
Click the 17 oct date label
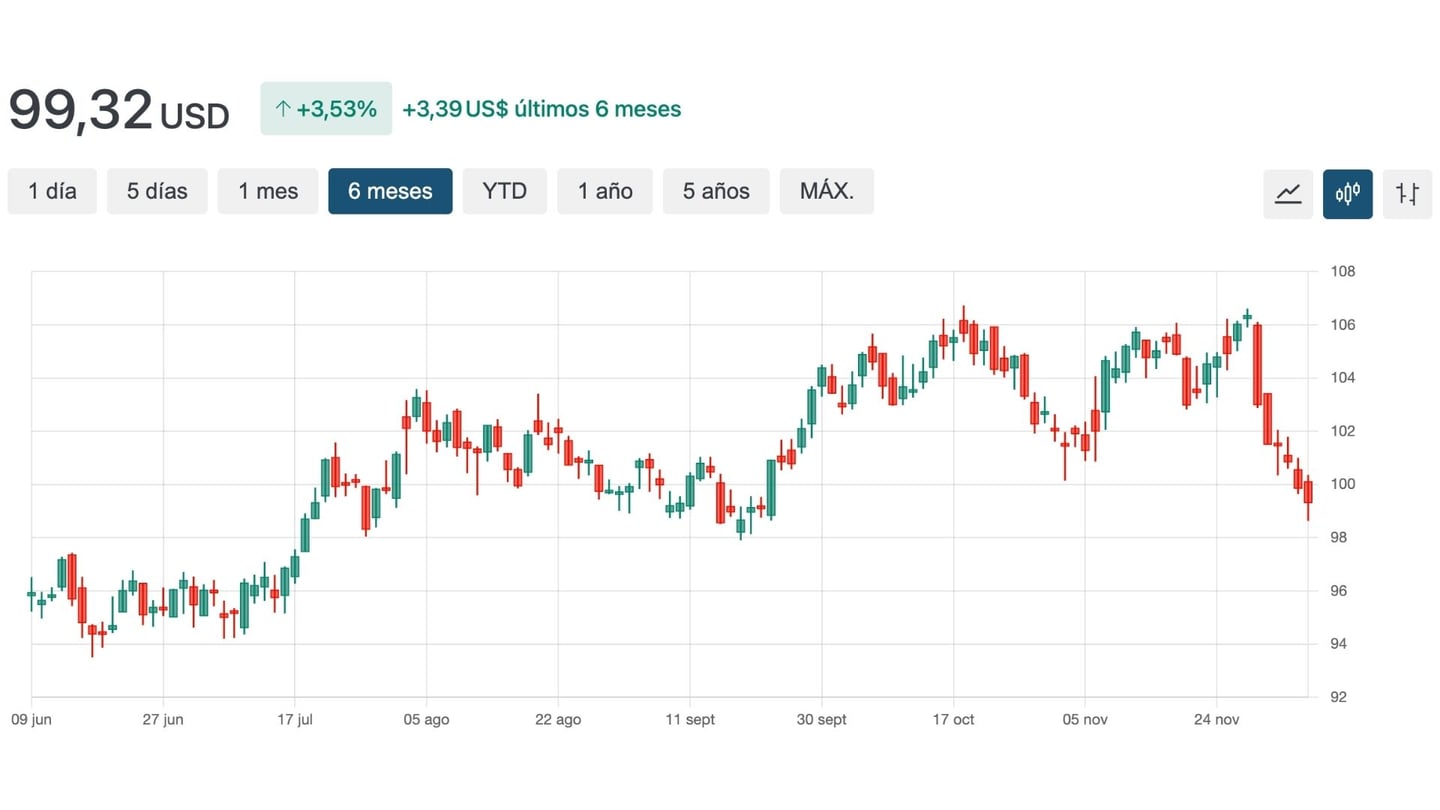953,720
